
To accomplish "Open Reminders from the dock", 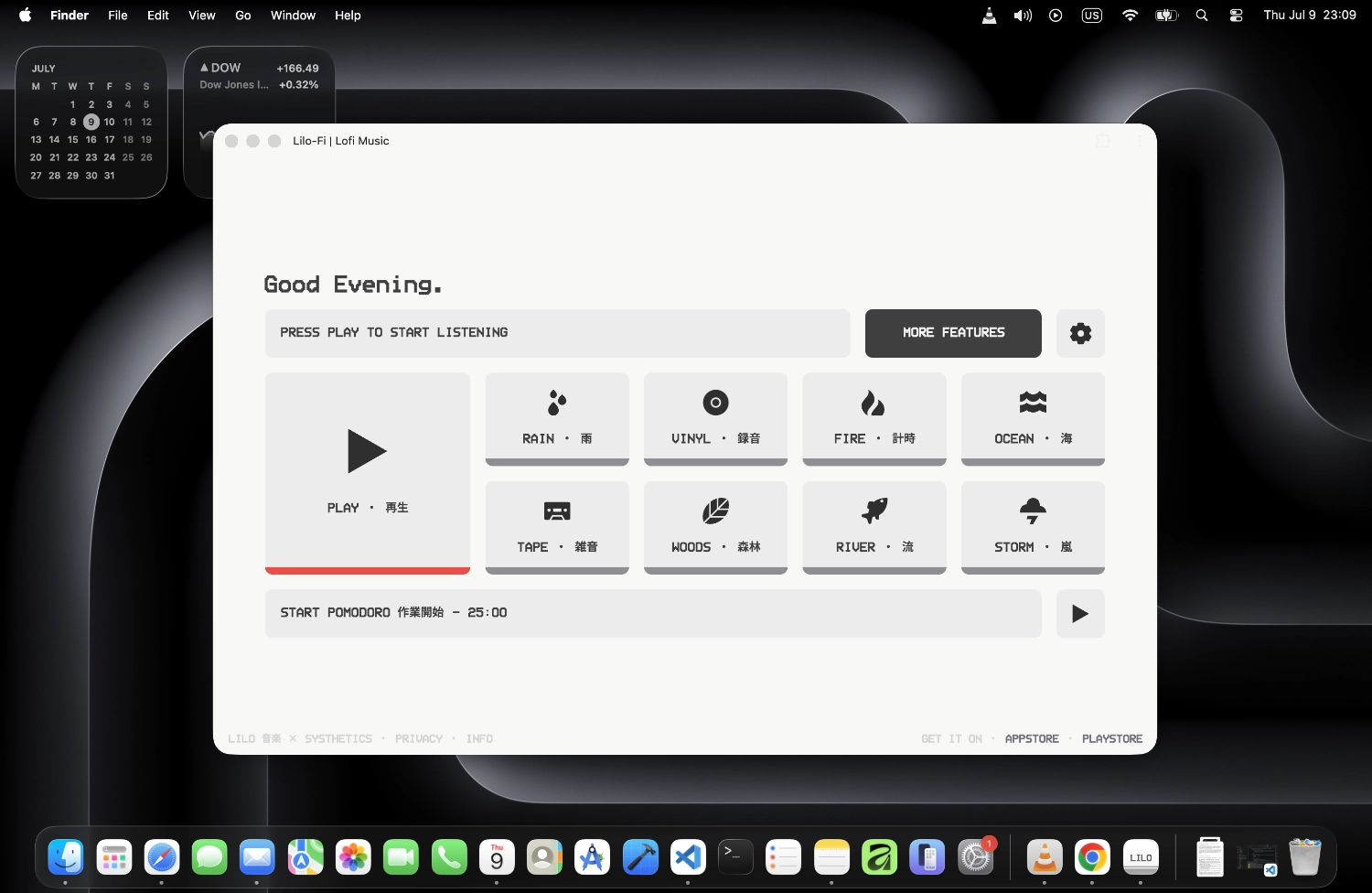I will pos(784,857).
